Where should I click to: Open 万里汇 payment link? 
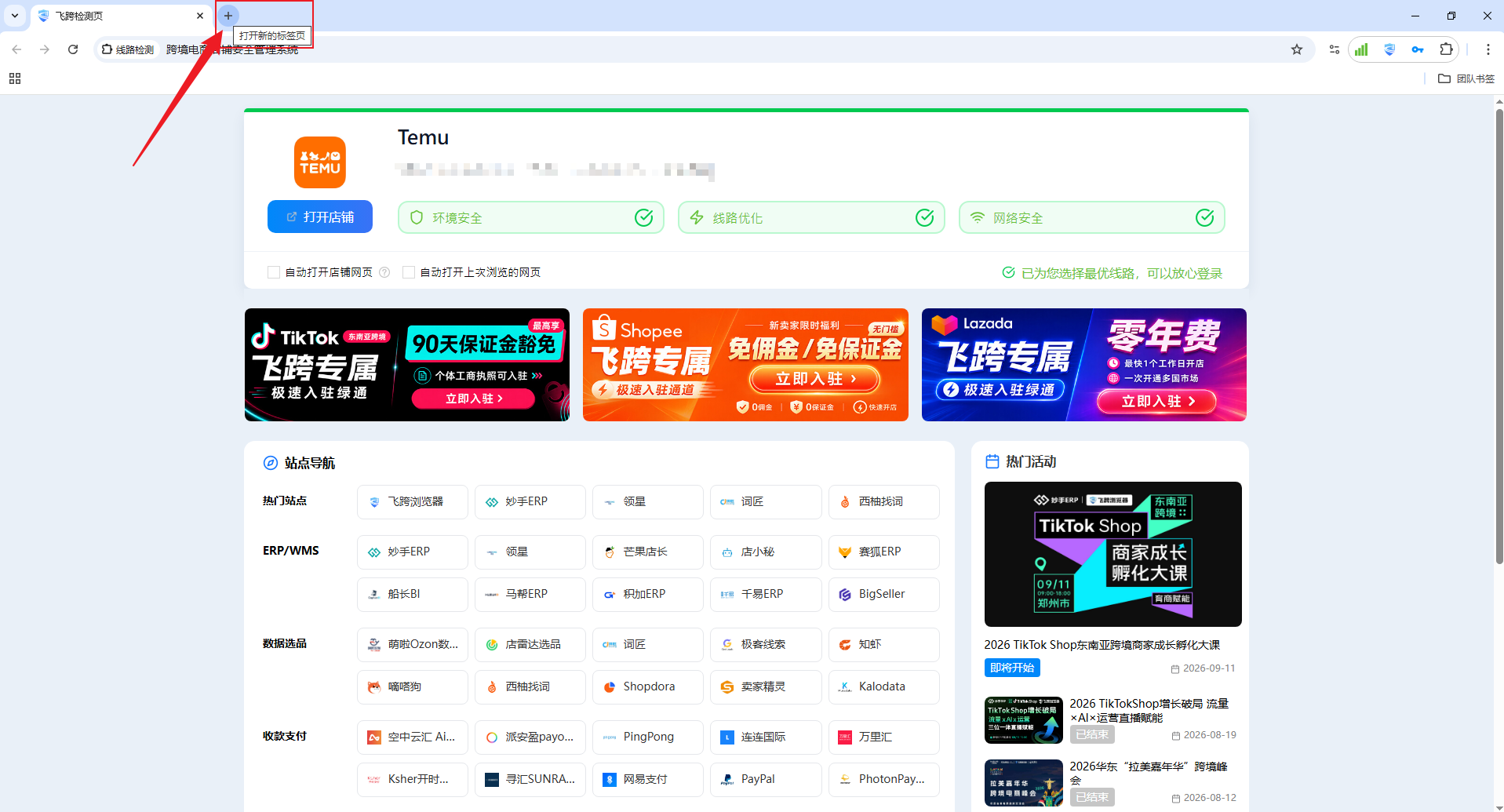click(884, 737)
